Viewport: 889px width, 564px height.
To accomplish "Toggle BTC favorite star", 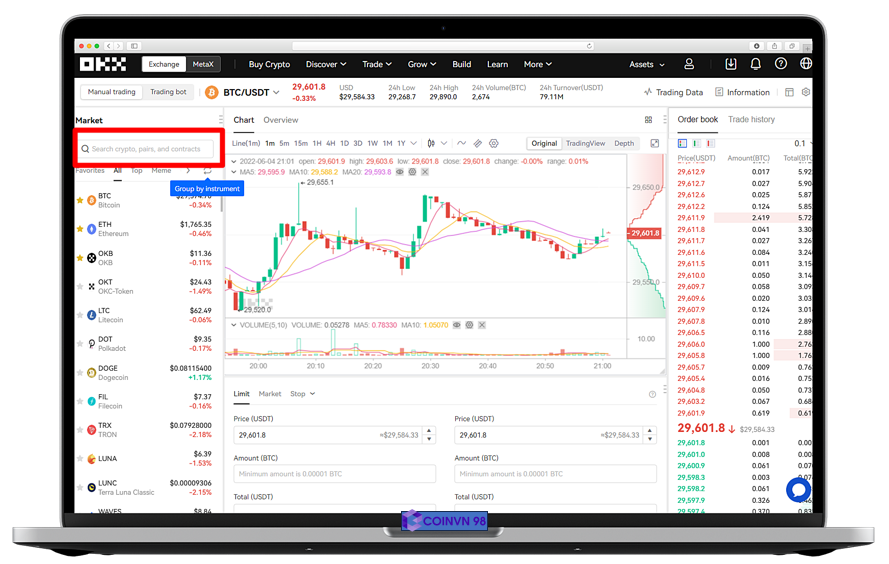I will pyautogui.click(x=81, y=200).
